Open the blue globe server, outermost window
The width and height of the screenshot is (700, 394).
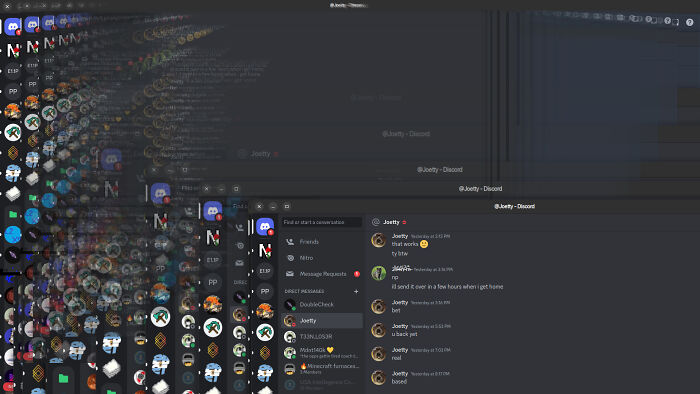(13, 235)
